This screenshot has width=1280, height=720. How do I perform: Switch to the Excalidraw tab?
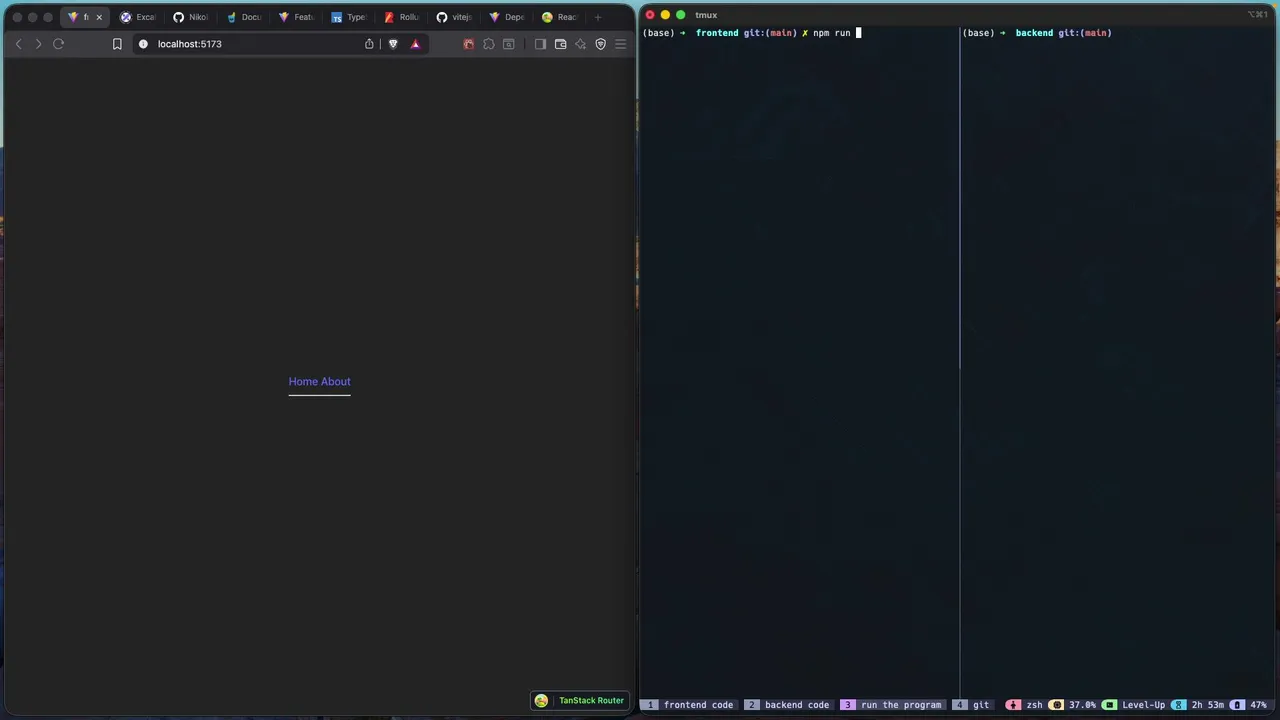click(138, 17)
